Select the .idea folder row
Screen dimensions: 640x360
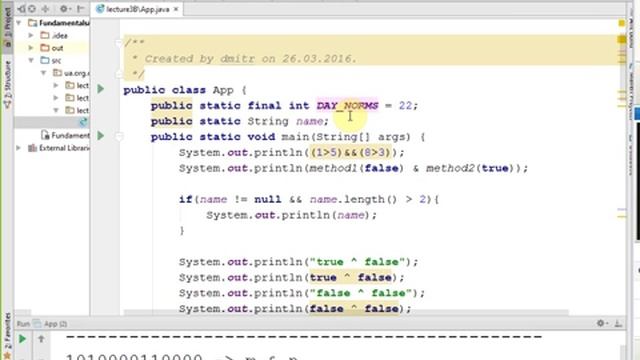click(52, 36)
